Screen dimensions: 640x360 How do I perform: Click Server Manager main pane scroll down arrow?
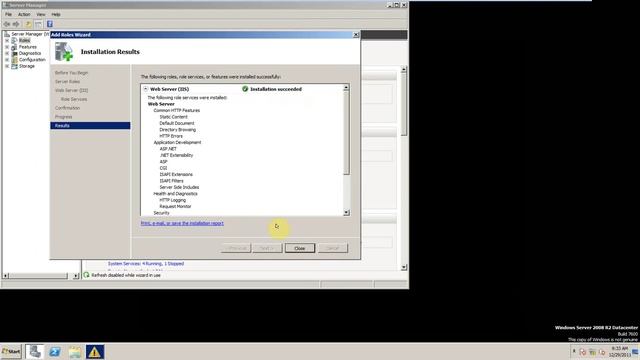click(x=404, y=267)
